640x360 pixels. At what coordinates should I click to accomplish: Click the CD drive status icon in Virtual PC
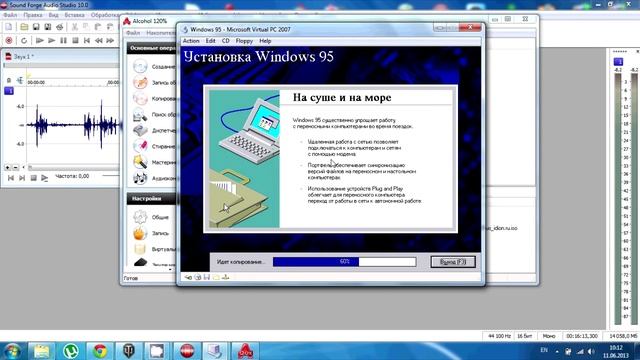(x=198, y=277)
